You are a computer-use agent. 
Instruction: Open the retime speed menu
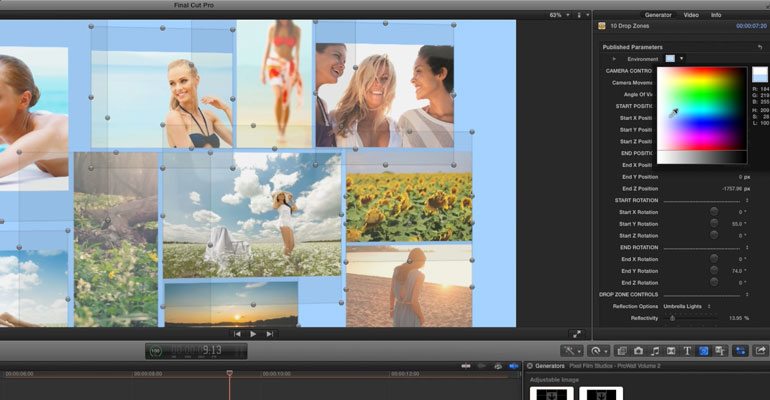[x=598, y=350]
